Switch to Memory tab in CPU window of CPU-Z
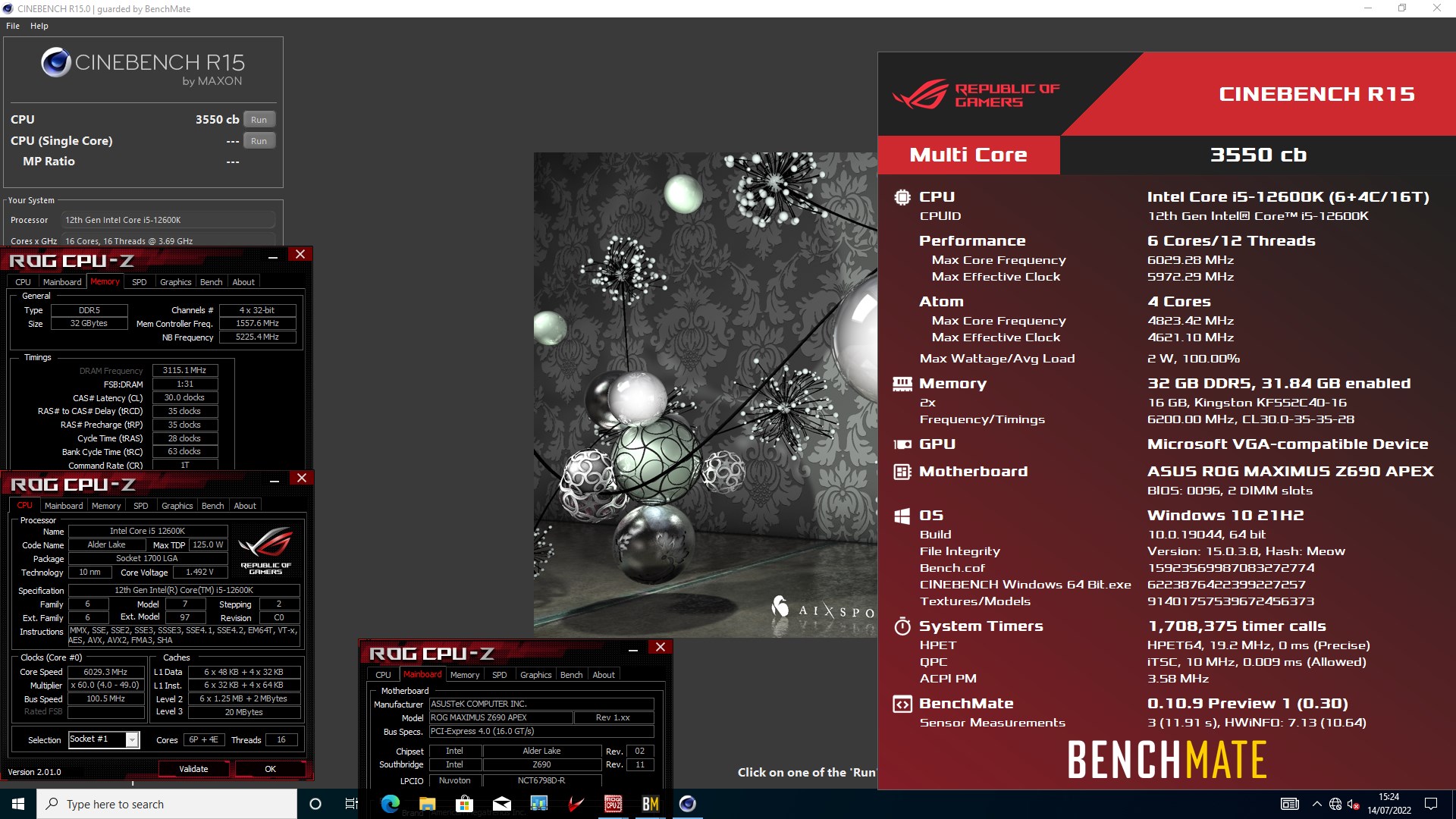The height and width of the screenshot is (819, 1456). (x=106, y=506)
